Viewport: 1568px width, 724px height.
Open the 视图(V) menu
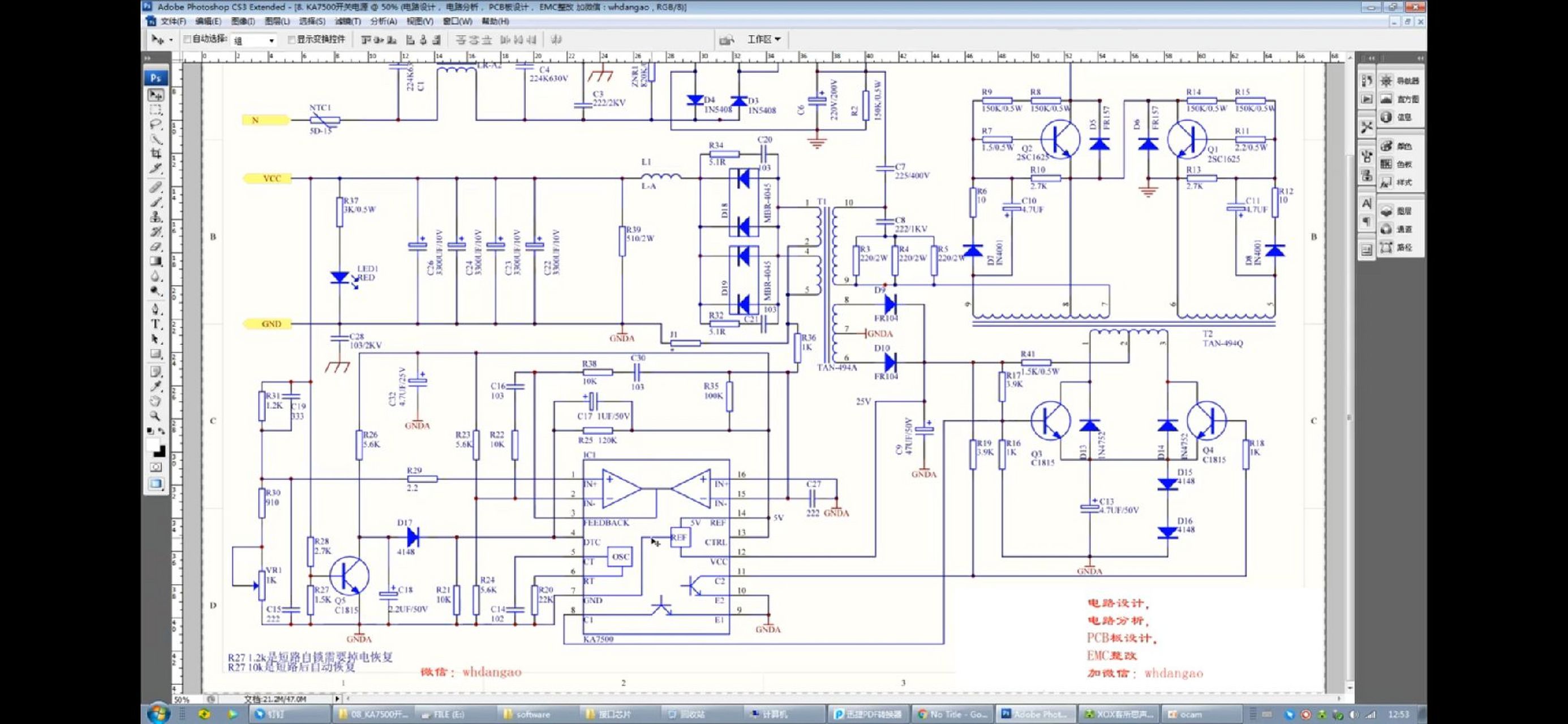pos(420,21)
